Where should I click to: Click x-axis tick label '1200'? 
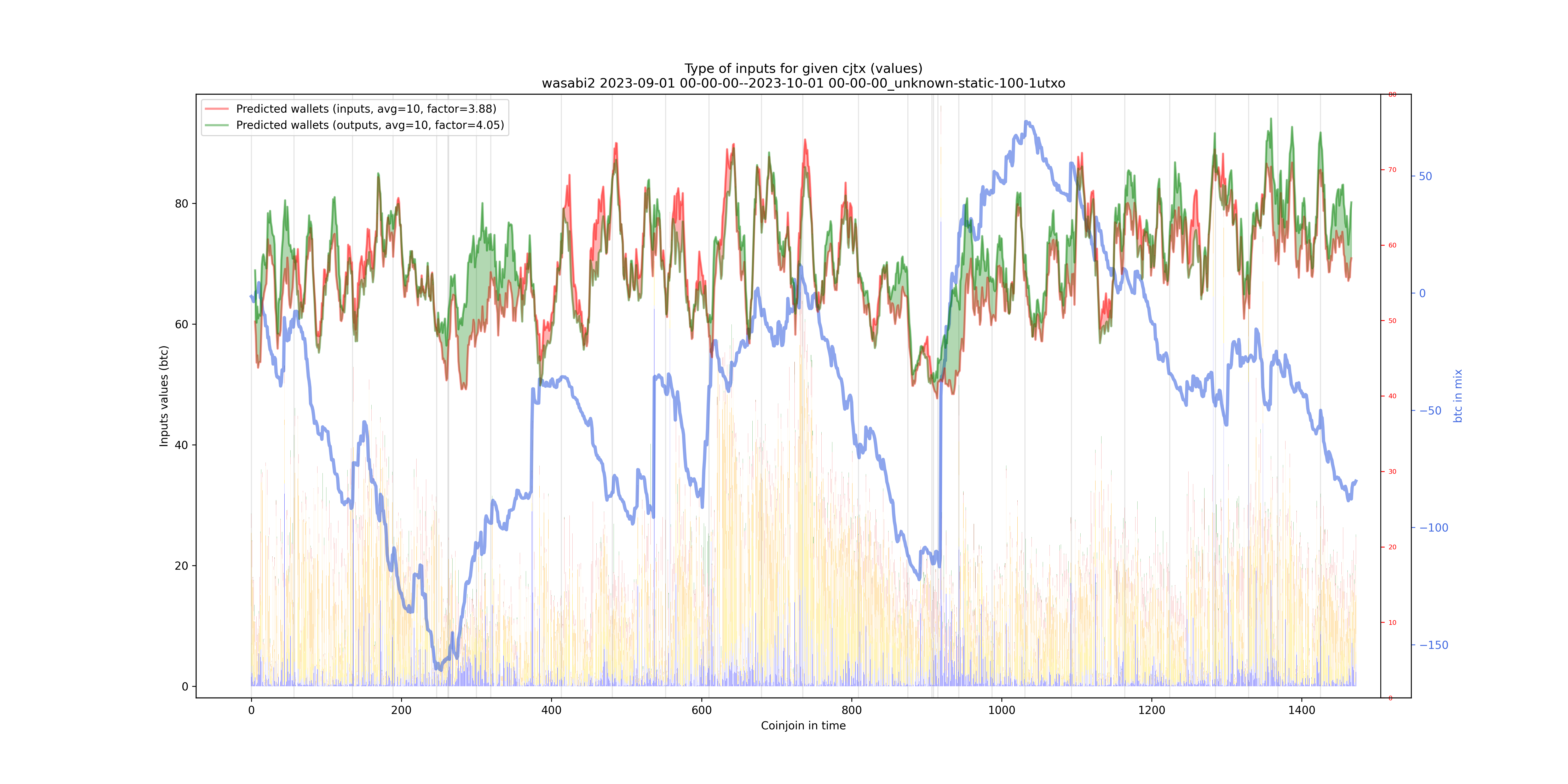[x=1152, y=710]
